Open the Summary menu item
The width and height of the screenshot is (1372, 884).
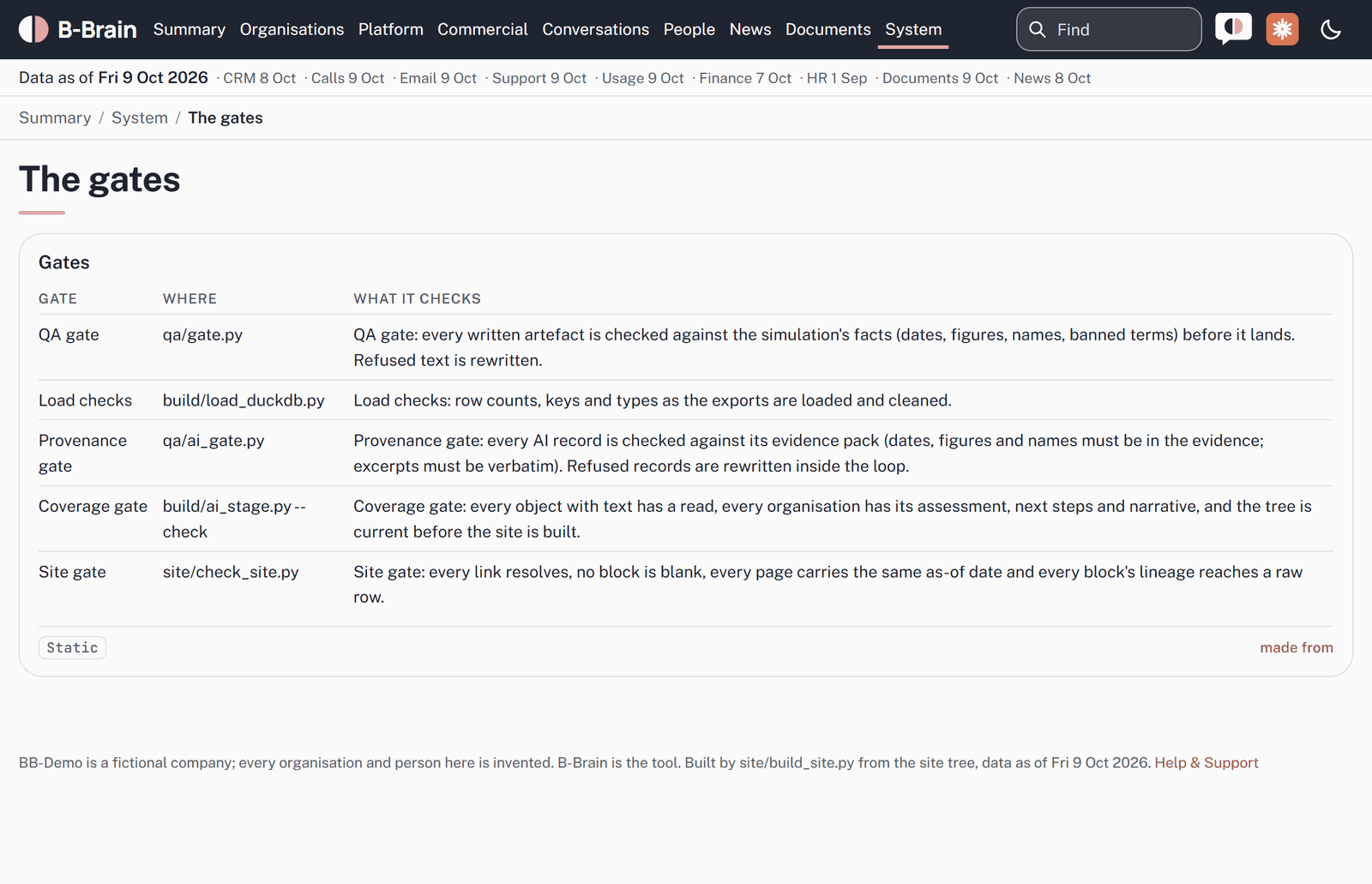point(190,29)
